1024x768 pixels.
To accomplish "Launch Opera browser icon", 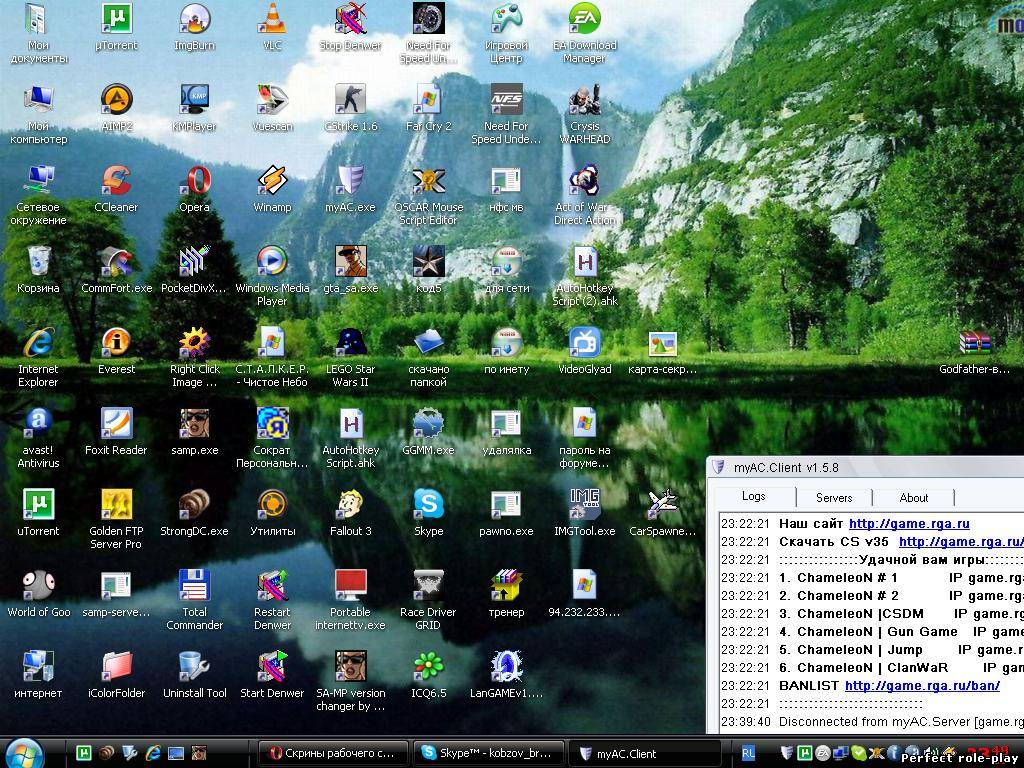I will (x=195, y=189).
